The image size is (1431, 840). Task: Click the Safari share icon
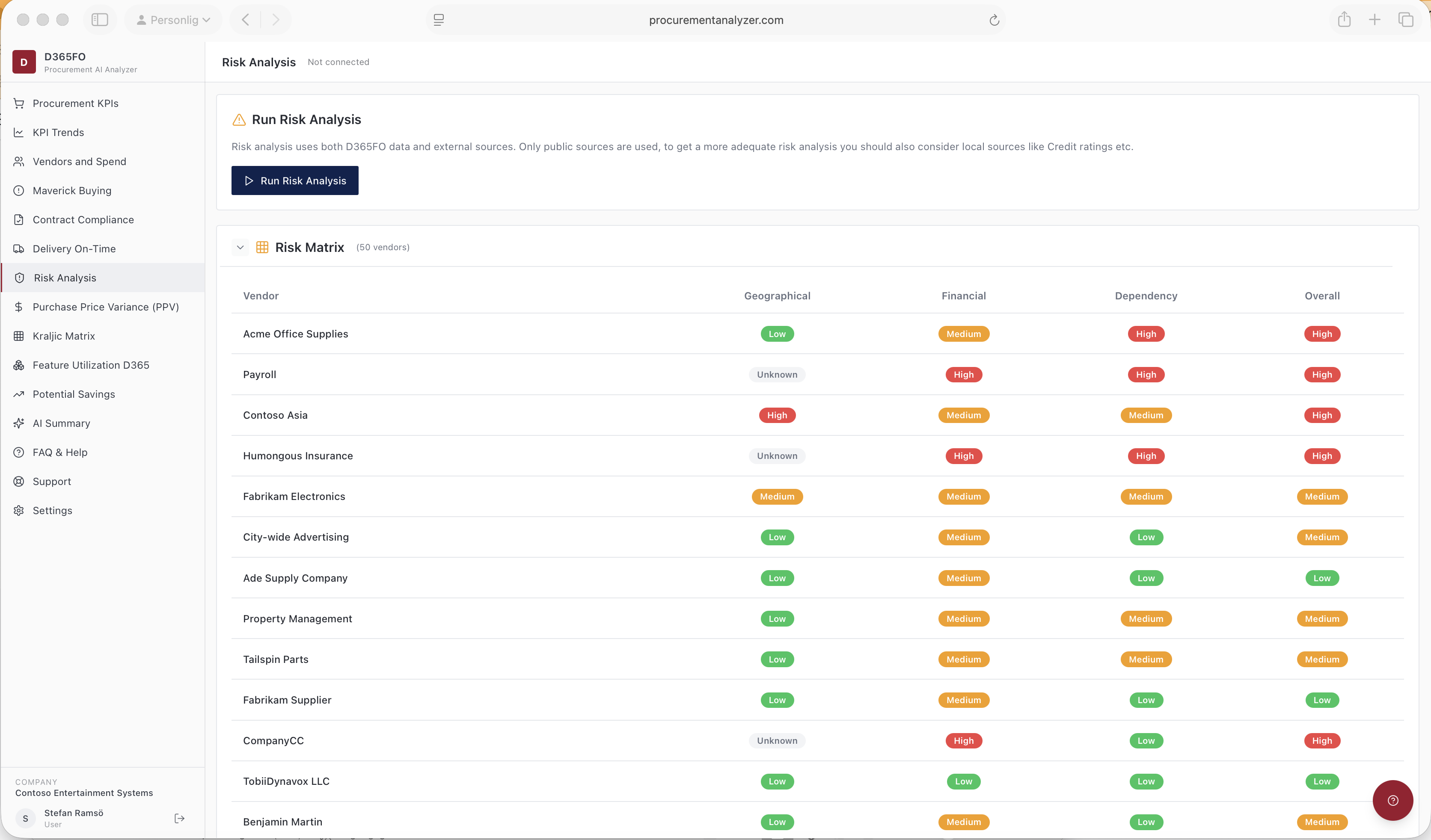1344,20
